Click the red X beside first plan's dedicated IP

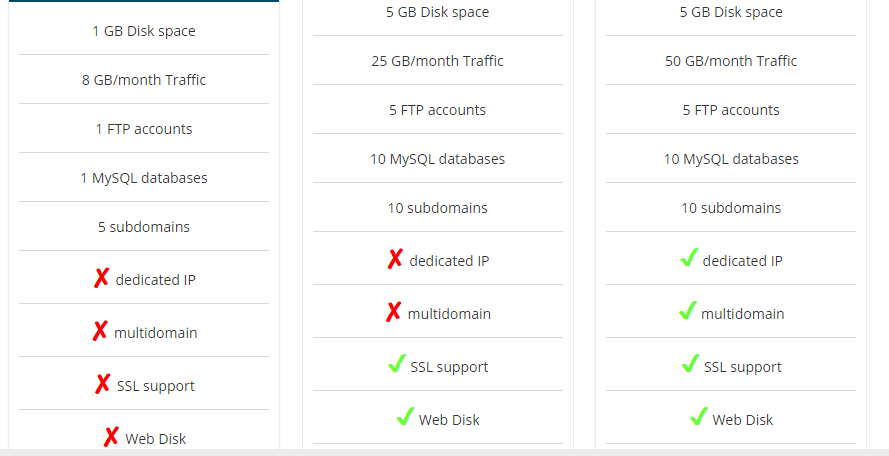pyautogui.click(x=101, y=278)
